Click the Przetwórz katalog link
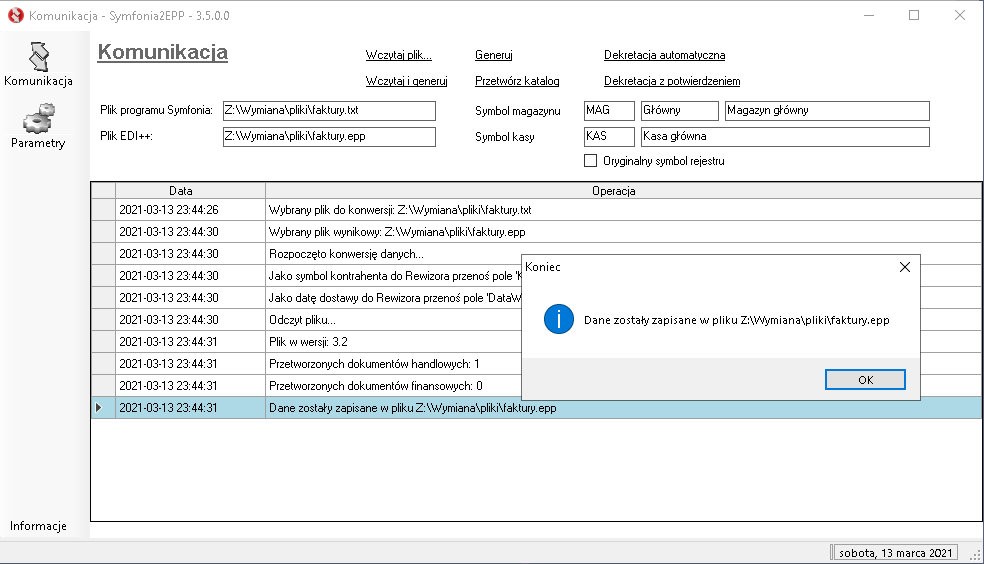 tap(516, 81)
